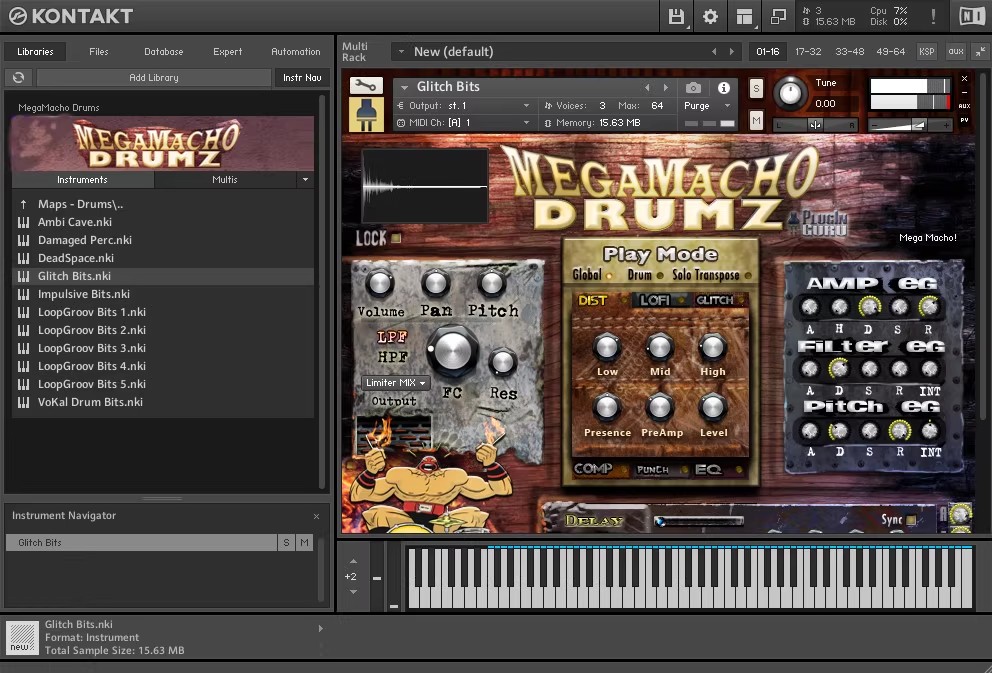Viewport: 992px width, 673px height.
Task: Solo the Glitch Bits instrument
Action: pyautogui.click(x=756, y=88)
